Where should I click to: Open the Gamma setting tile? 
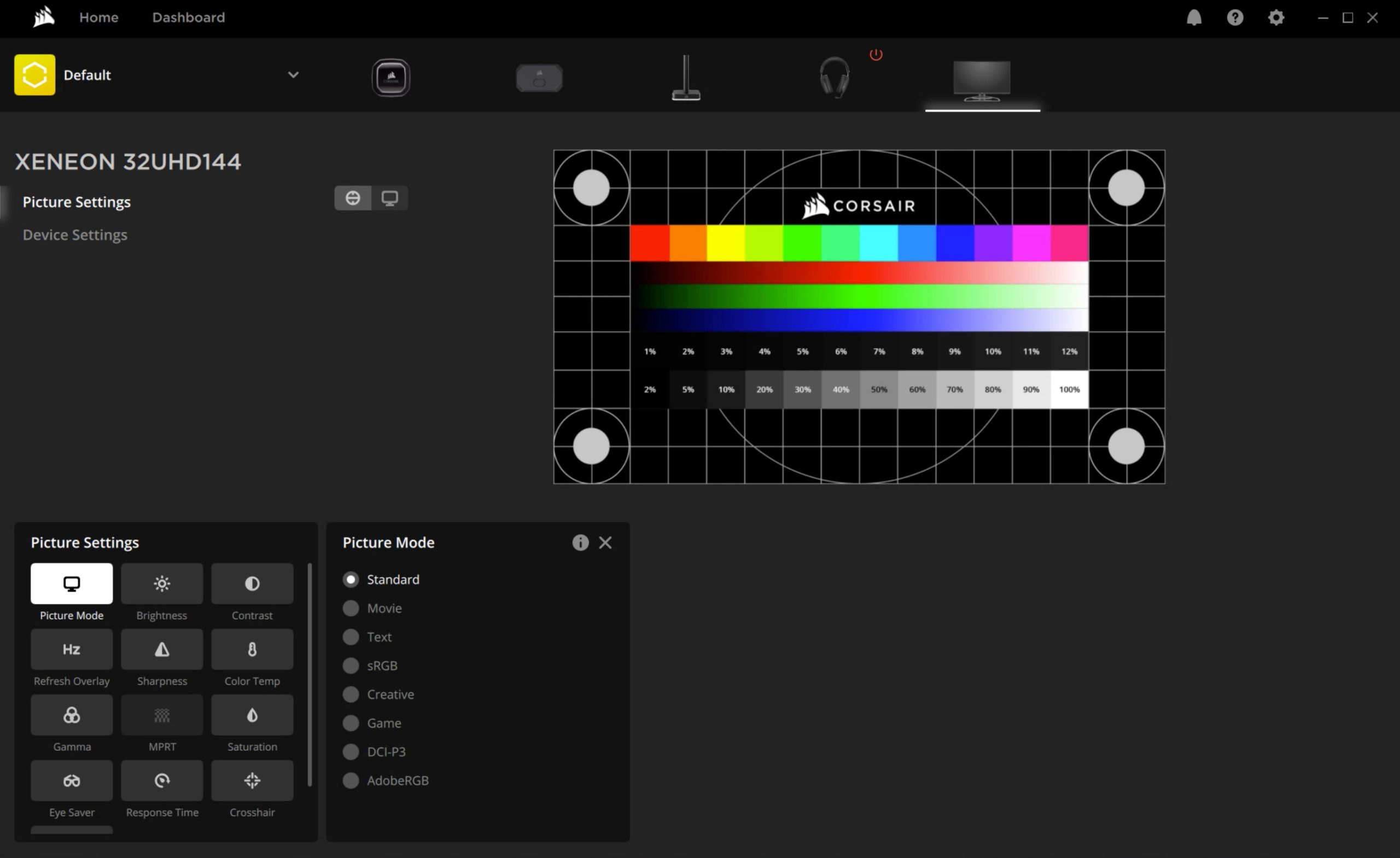pyautogui.click(x=72, y=715)
